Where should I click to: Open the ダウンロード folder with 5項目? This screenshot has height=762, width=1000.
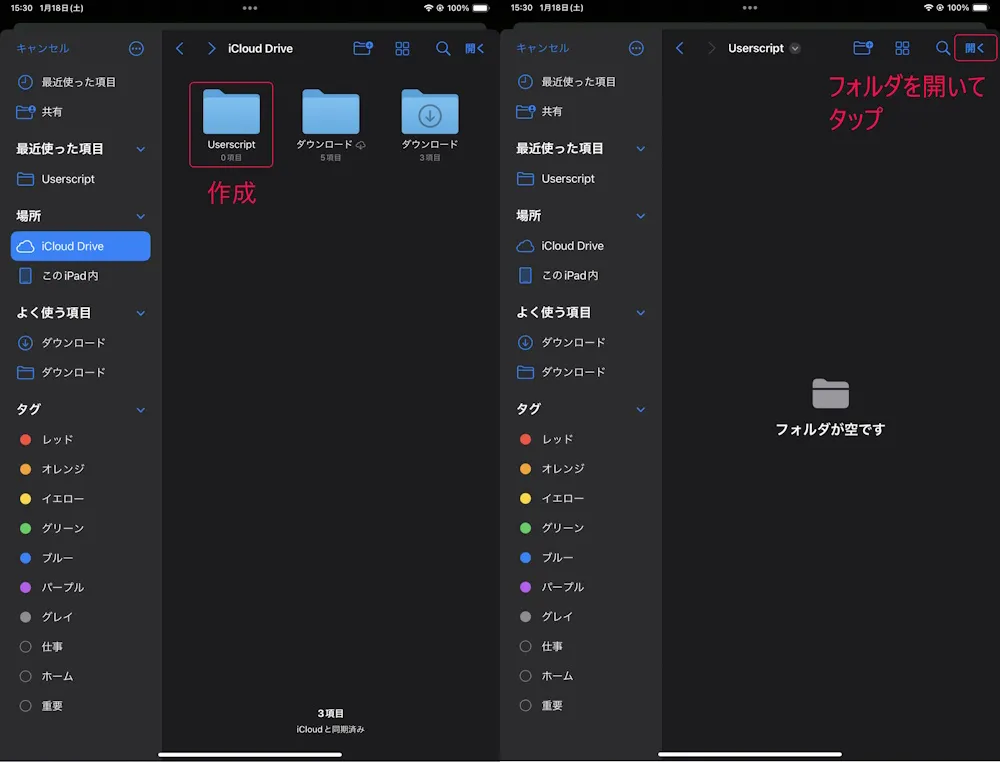point(330,112)
